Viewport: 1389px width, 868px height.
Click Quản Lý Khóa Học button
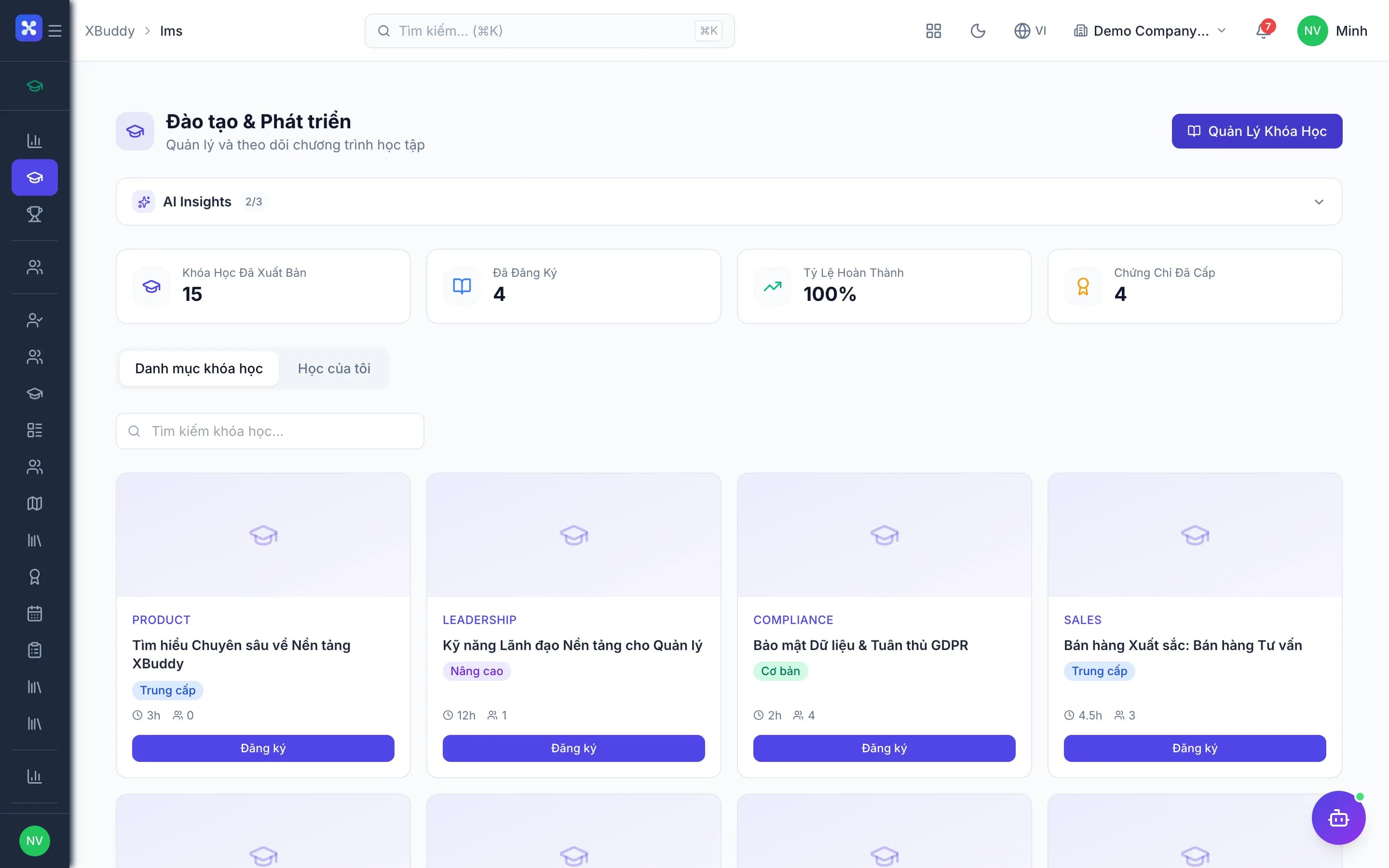pos(1257,132)
